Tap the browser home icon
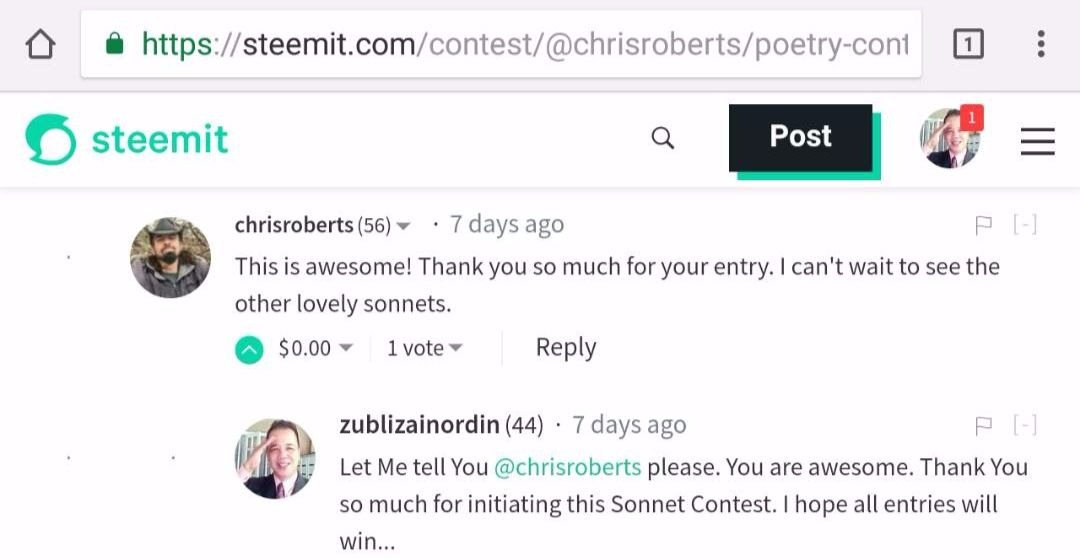The height and width of the screenshot is (559, 1080). pos(40,45)
